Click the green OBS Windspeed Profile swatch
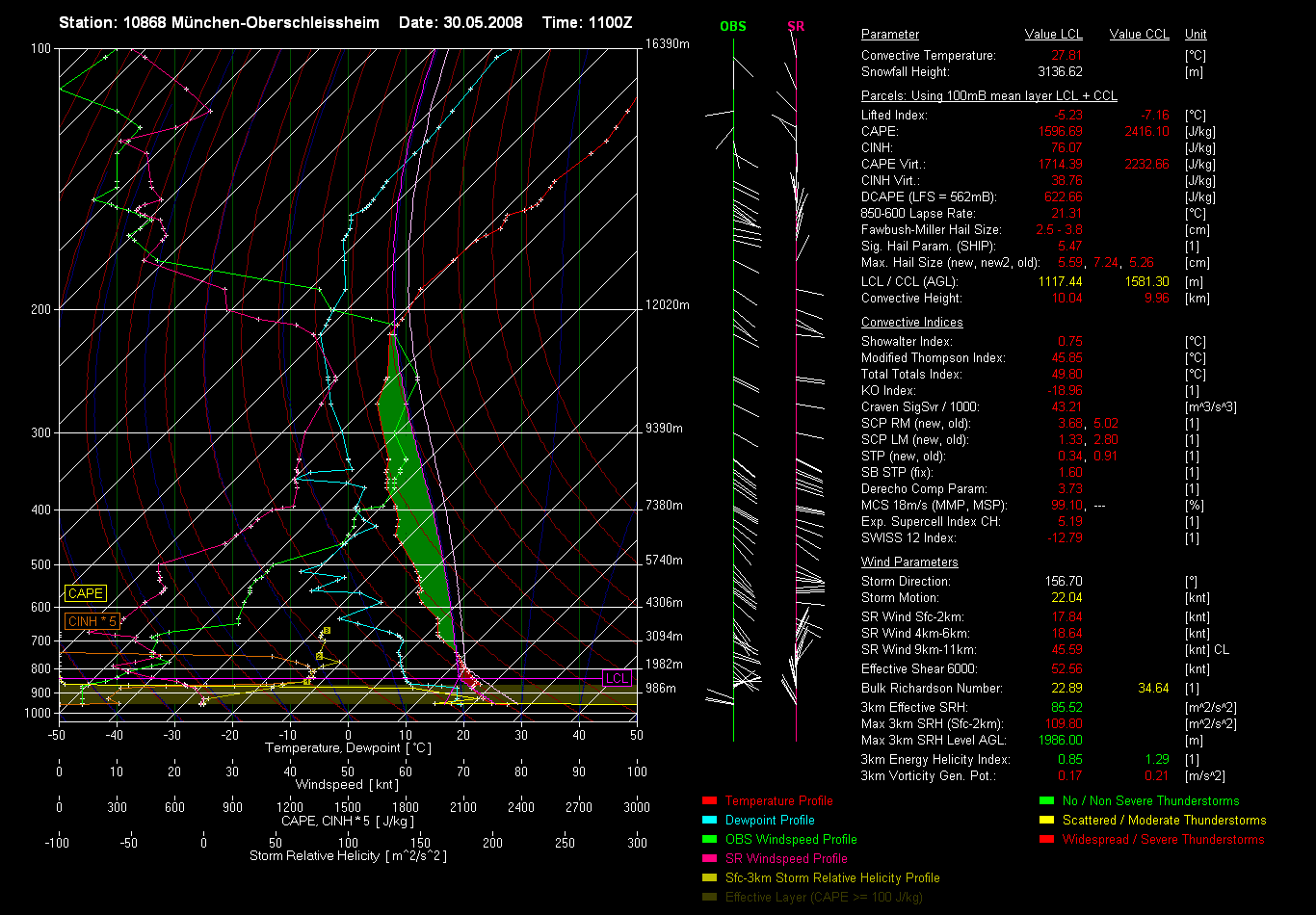The height and width of the screenshot is (915, 1316). [x=710, y=839]
